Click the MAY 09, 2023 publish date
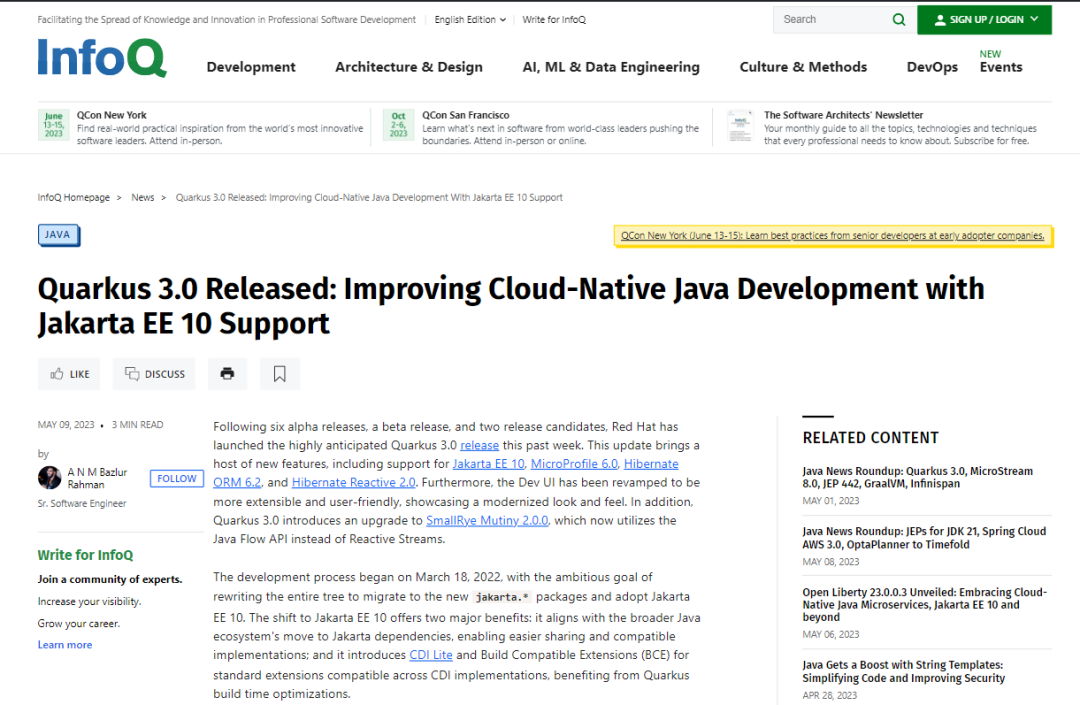 [66, 425]
